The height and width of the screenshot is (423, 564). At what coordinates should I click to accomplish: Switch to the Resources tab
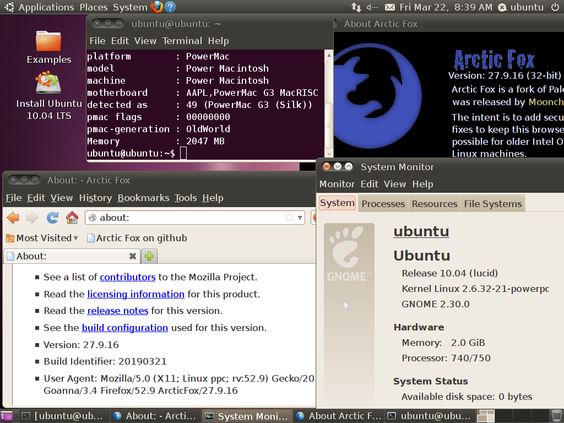[434, 204]
